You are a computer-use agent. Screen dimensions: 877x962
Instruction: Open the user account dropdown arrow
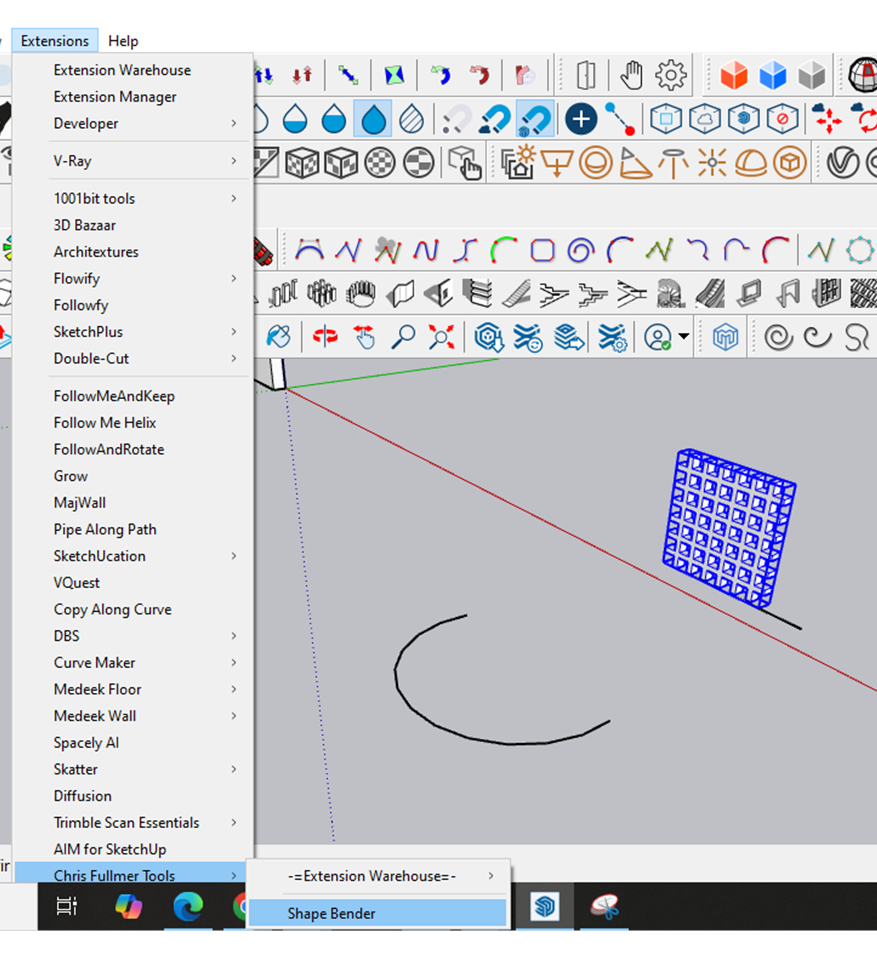683,337
